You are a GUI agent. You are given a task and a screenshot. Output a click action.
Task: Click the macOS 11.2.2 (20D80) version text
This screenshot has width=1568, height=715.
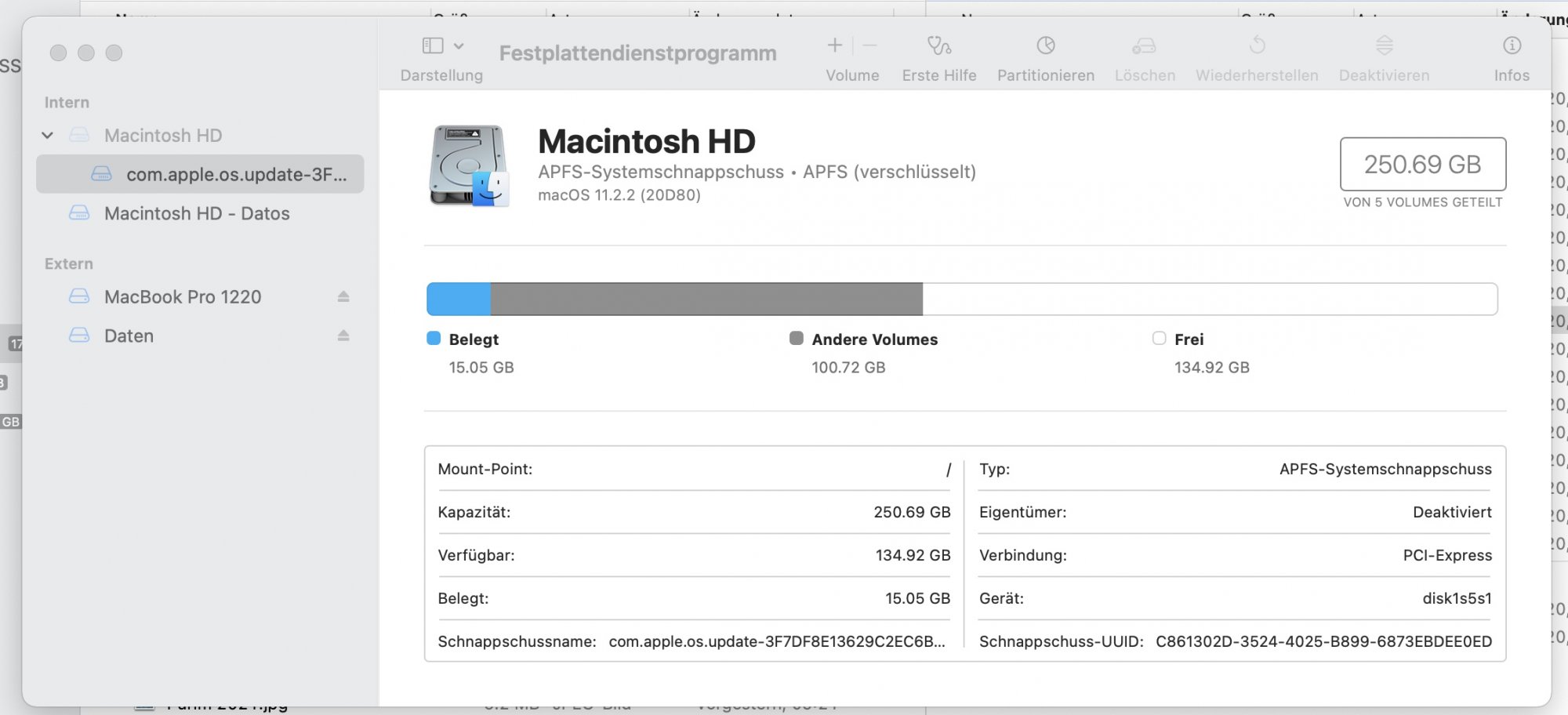pos(619,194)
